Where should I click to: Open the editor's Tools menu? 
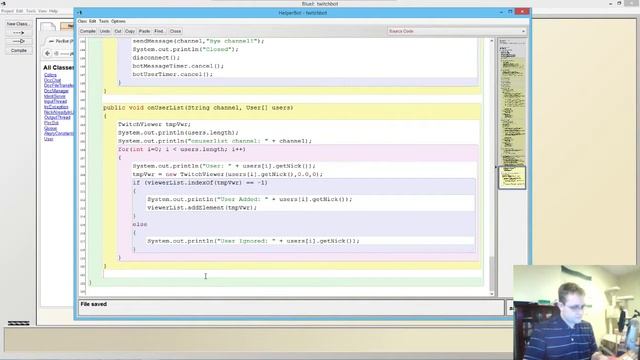(104, 21)
